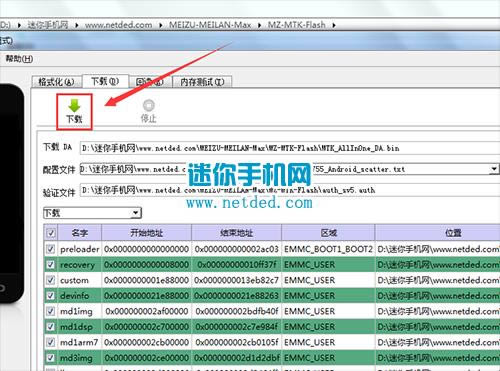This screenshot has height=371, width=500.
Task: Uncheck the md1dsp partition checkbox
Action: click(x=51, y=327)
